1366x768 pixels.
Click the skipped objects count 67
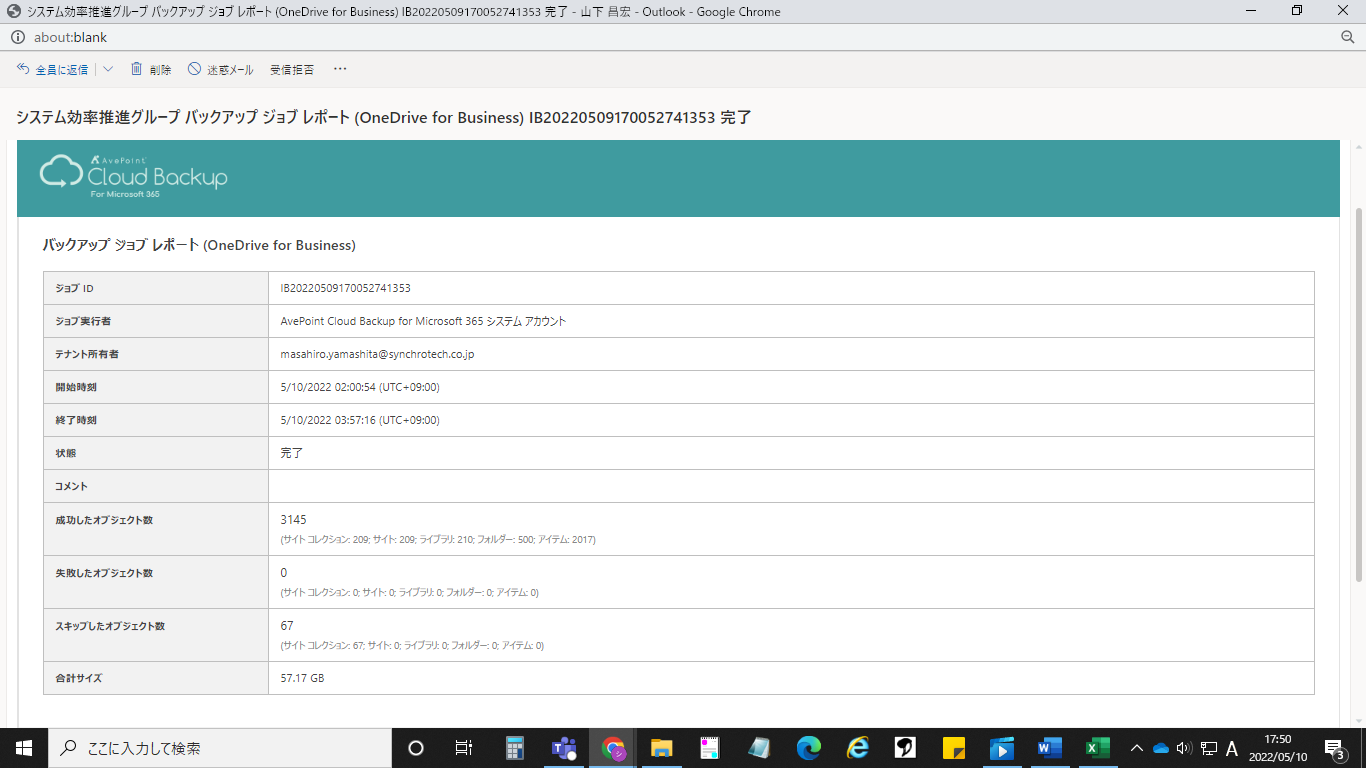click(x=287, y=626)
